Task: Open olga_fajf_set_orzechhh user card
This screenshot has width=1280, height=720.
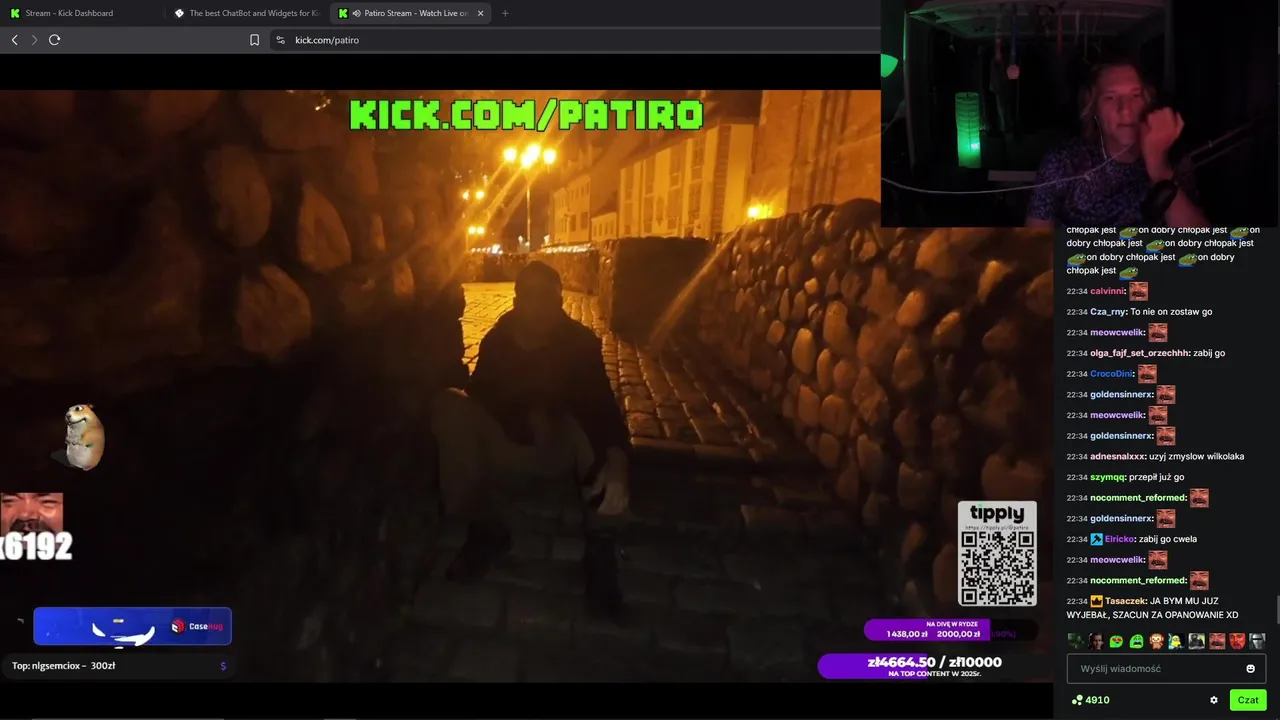Action: (1139, 353)
